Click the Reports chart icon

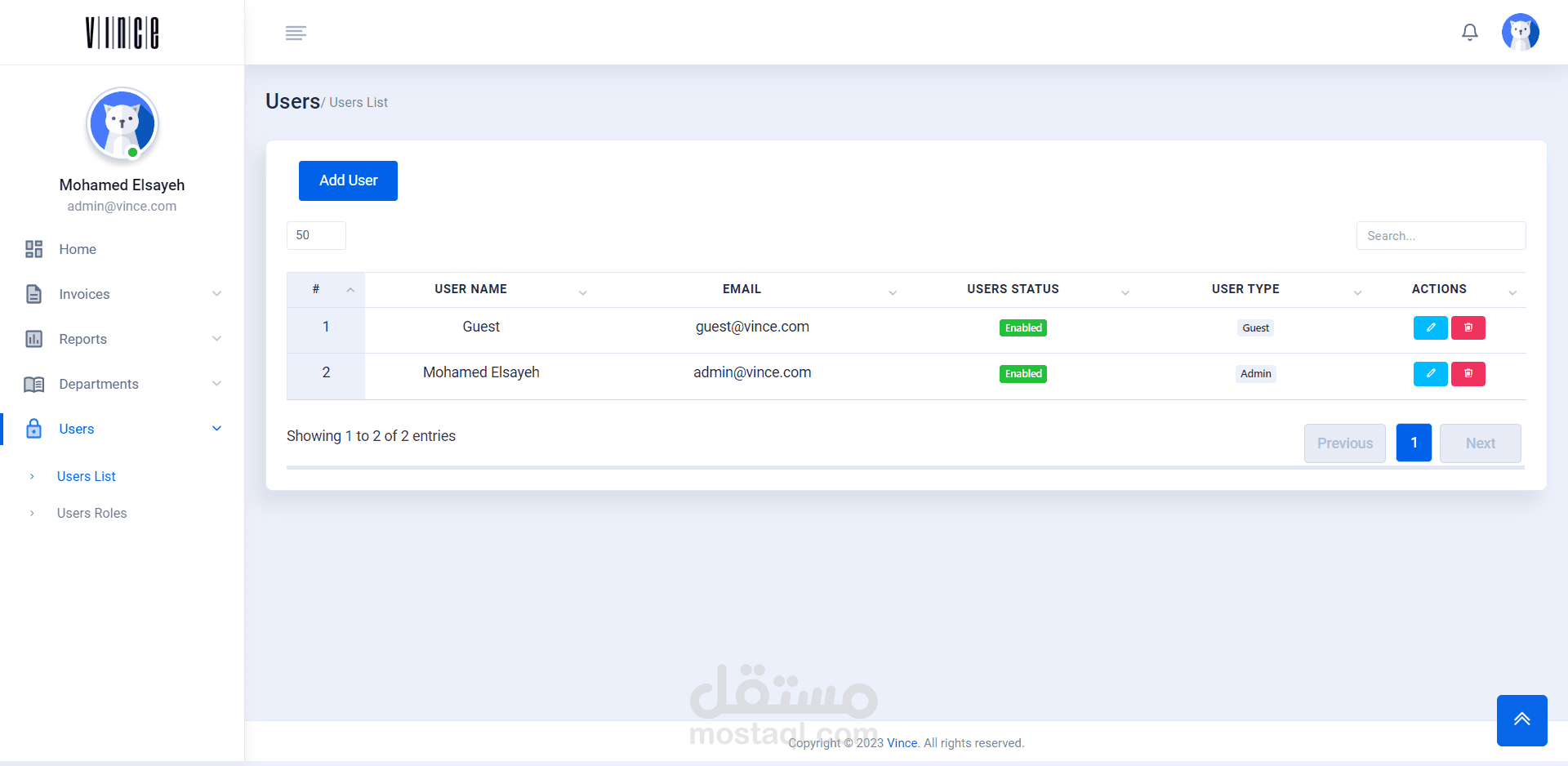click(33, 339)
